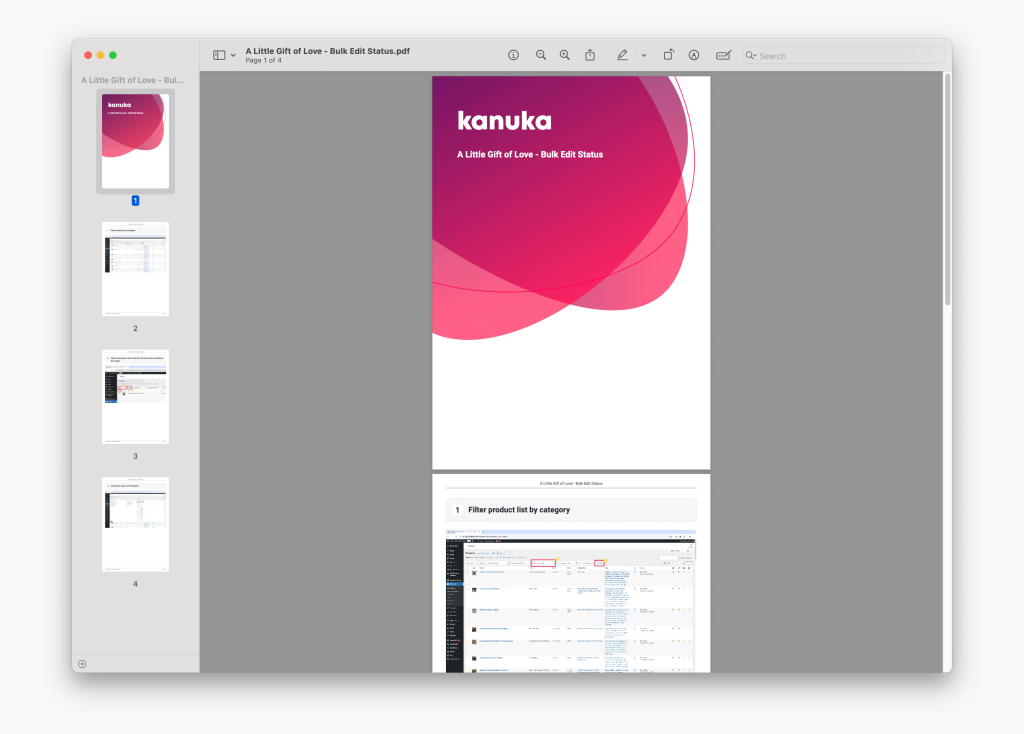
Task: Open the search magnifier options
Action: point(751,56)
